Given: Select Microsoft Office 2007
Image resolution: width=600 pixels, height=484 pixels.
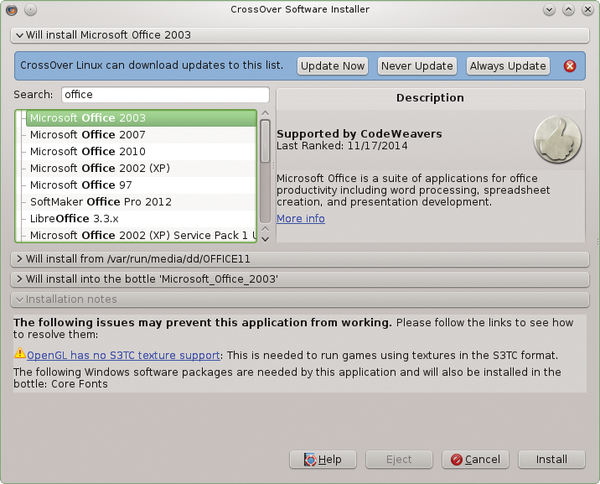Looking at the screenshot, I should pyautogui.click(x=141, y=135).
